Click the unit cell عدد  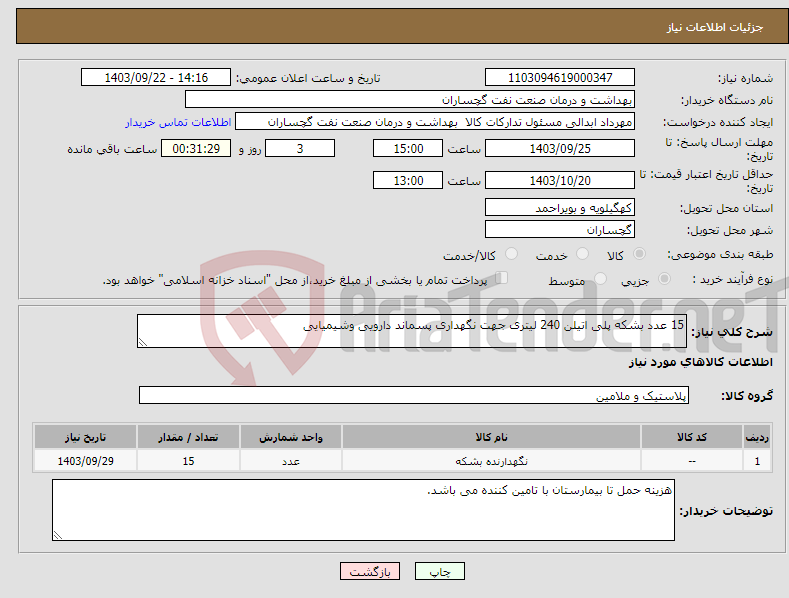pos(291,461)
